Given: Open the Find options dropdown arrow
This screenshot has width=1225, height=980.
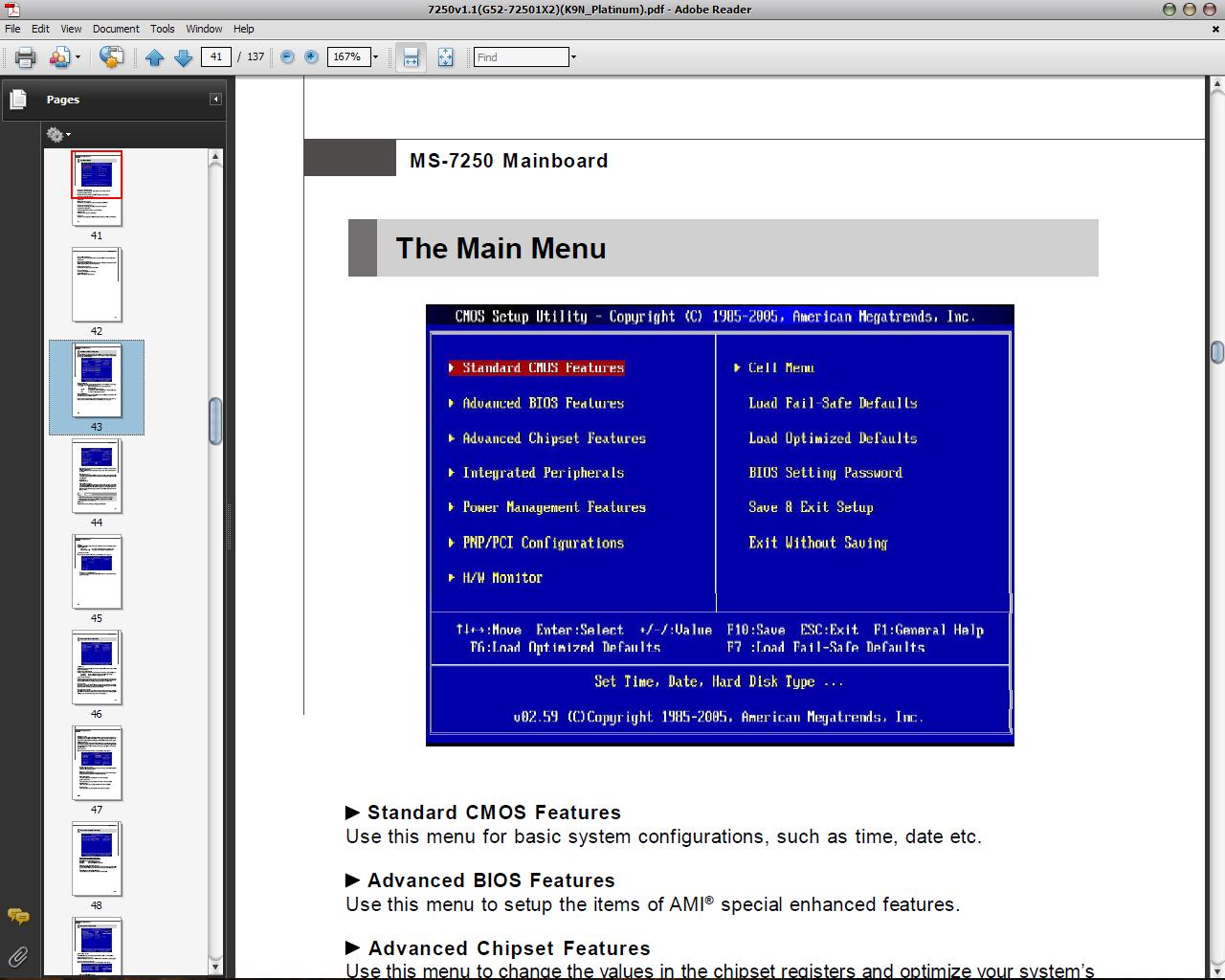Looking at the screenshot, I should [x=573, y=57].
